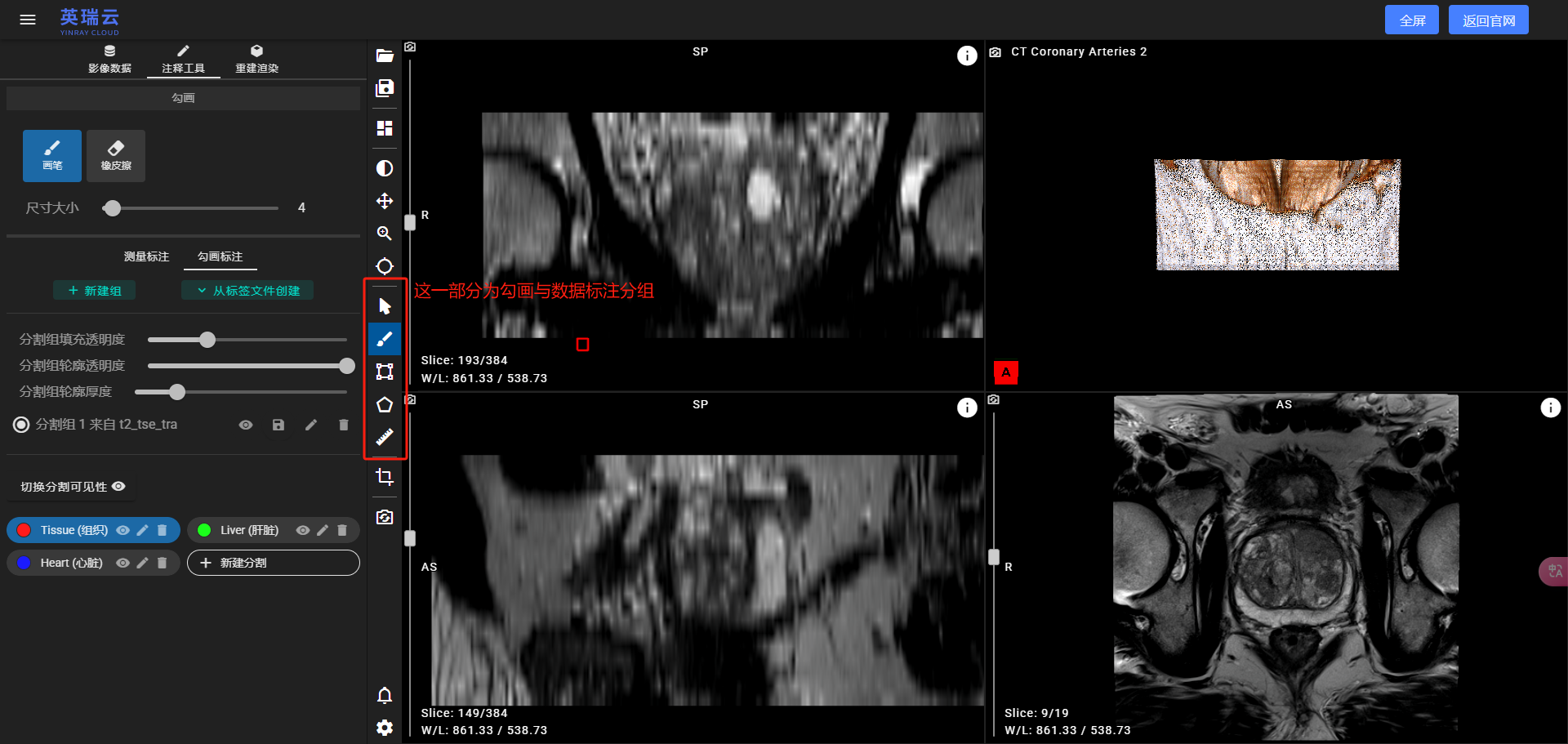The width and height of the screenshot is (1568, 744).
Task: Click 切换分割可见性 toggle
Action: coord(73,487)
